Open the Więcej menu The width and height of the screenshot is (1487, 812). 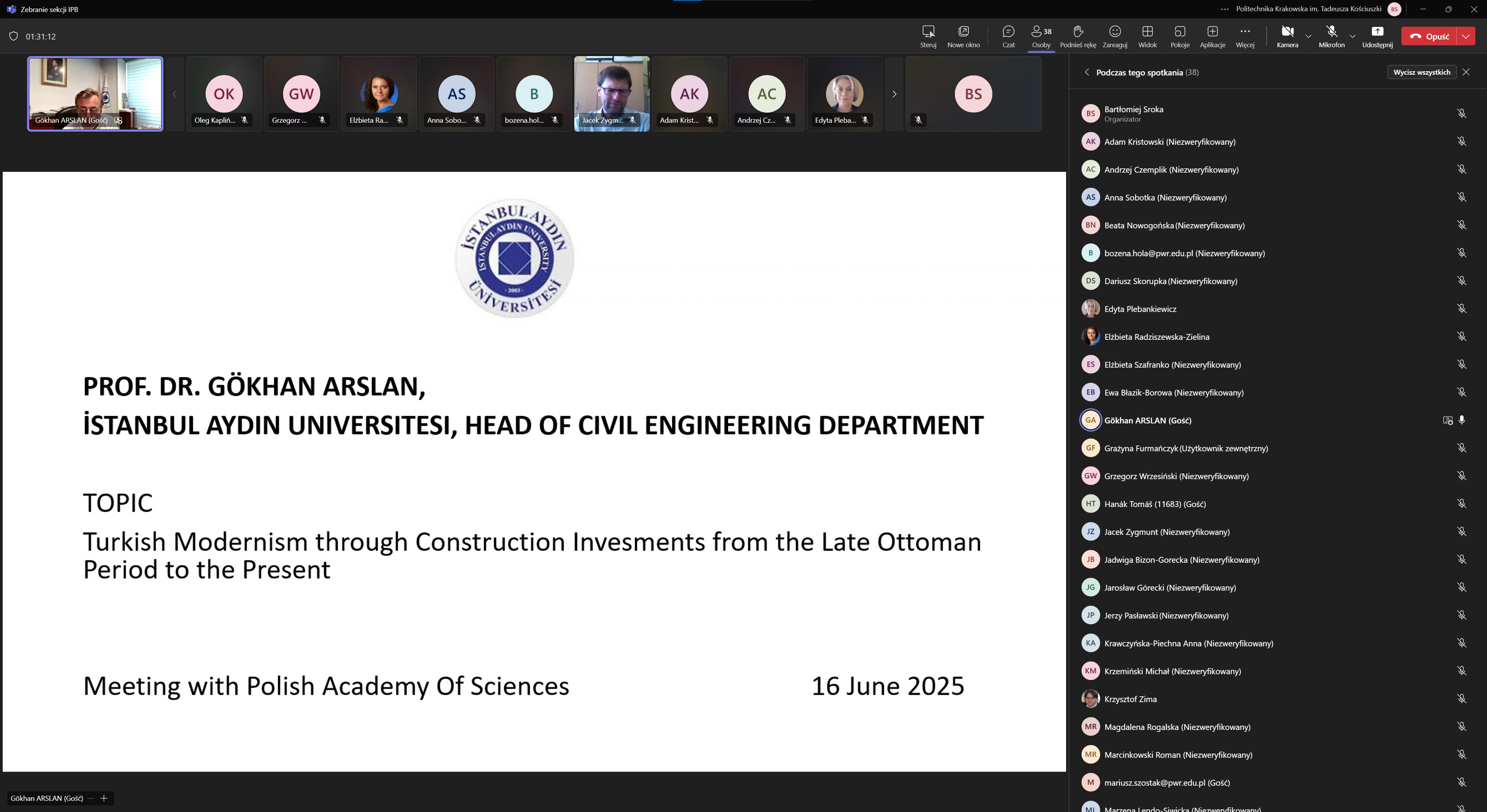pos(1245,36)
